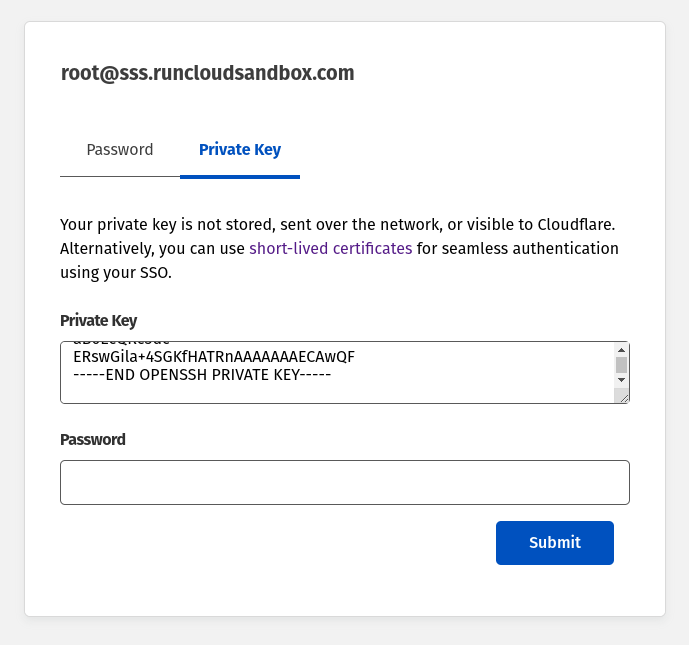Click the END OPENSSH PRIVATE KEY line
This screenshot has height=645, width=689.
(202, 375)
